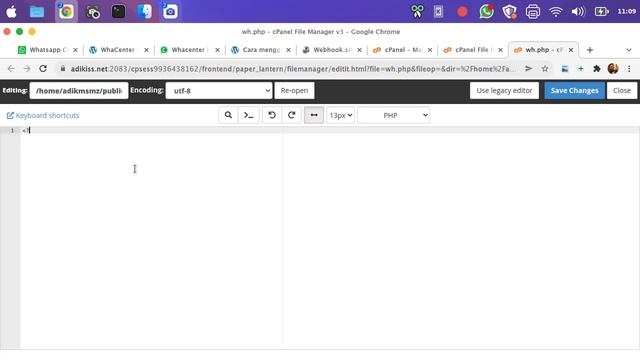Image resolution: width=640 pixels, height=360 pixels.
Task: Open Chrome three-dot menu
Action: (x=629, y=69)
